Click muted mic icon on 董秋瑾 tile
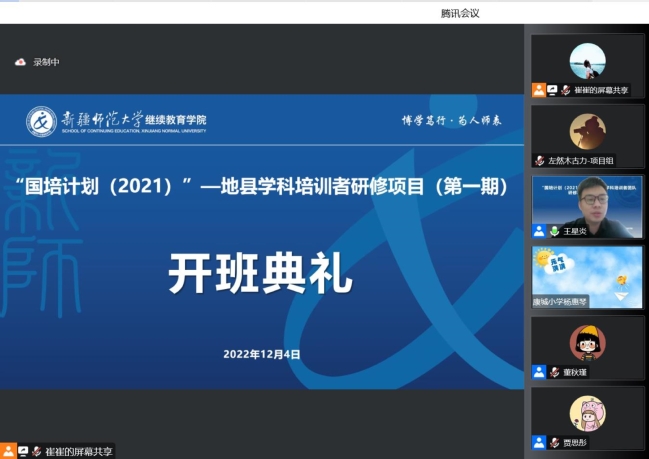This screenshot has height=459, width=649. click(554, 372)
